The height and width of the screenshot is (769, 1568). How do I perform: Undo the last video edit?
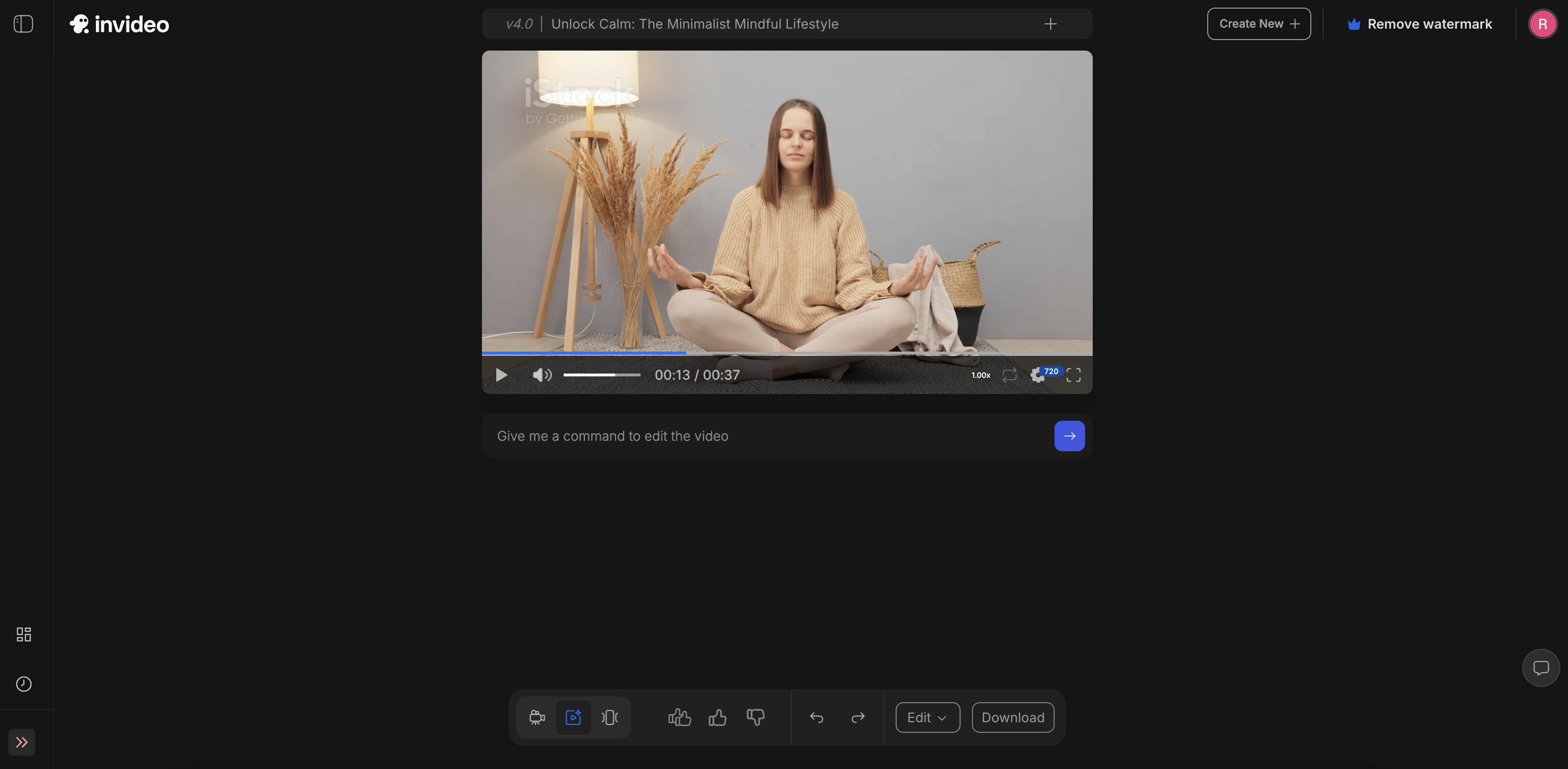click(x=816, y=717)
